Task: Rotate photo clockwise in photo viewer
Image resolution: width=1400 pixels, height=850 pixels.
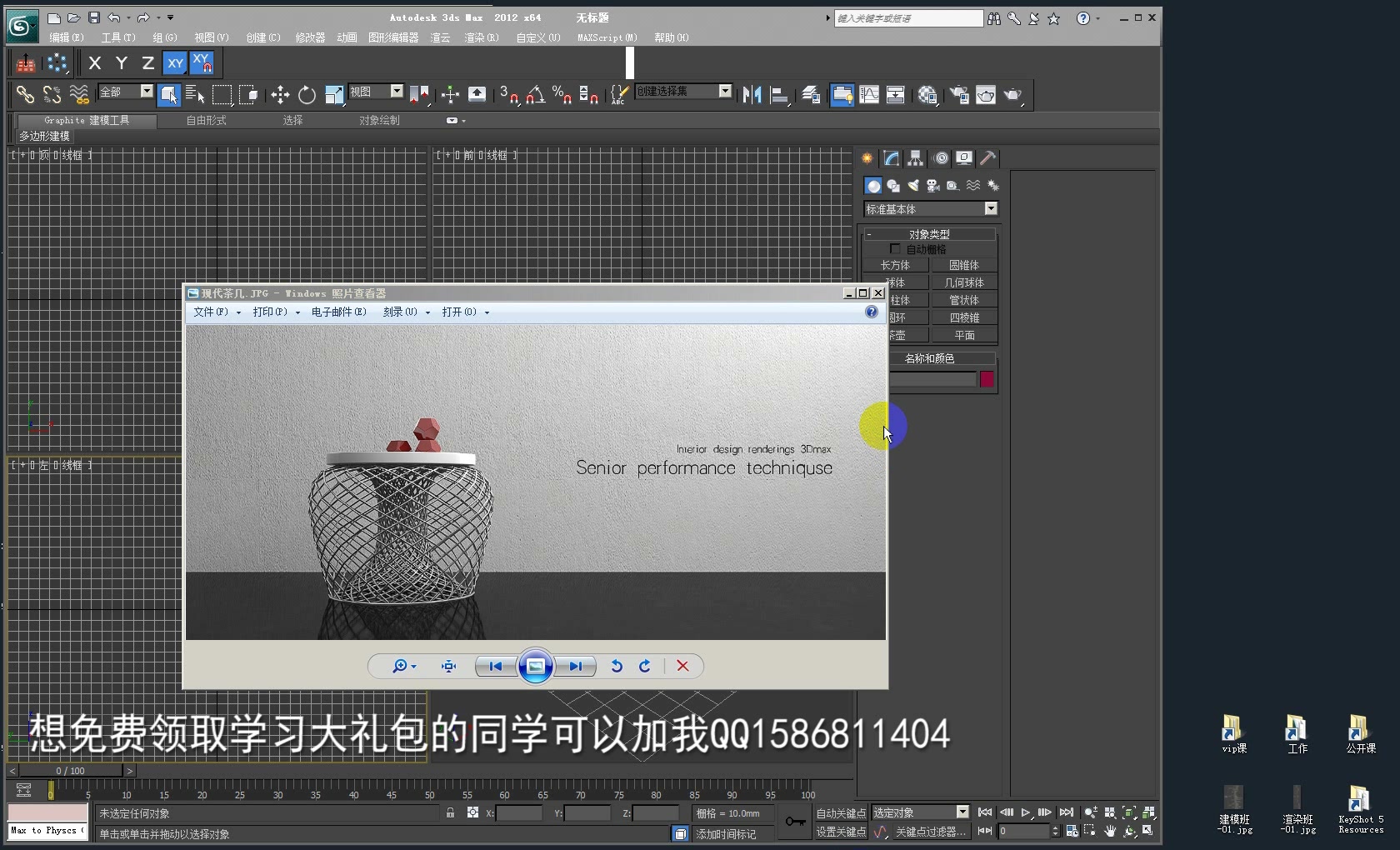Action: (645, 666)
